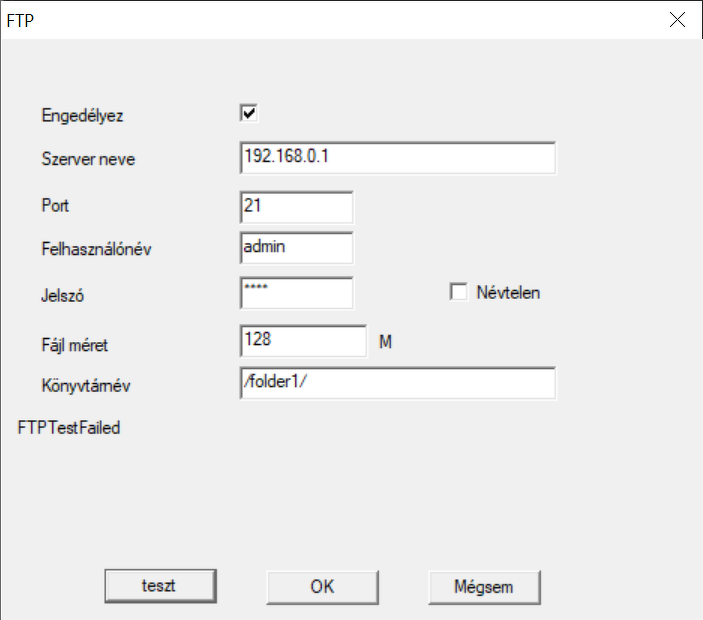The height and width of the screenshot is (620, 703).
Task: Click the M unit label
Action: [386, 341]
